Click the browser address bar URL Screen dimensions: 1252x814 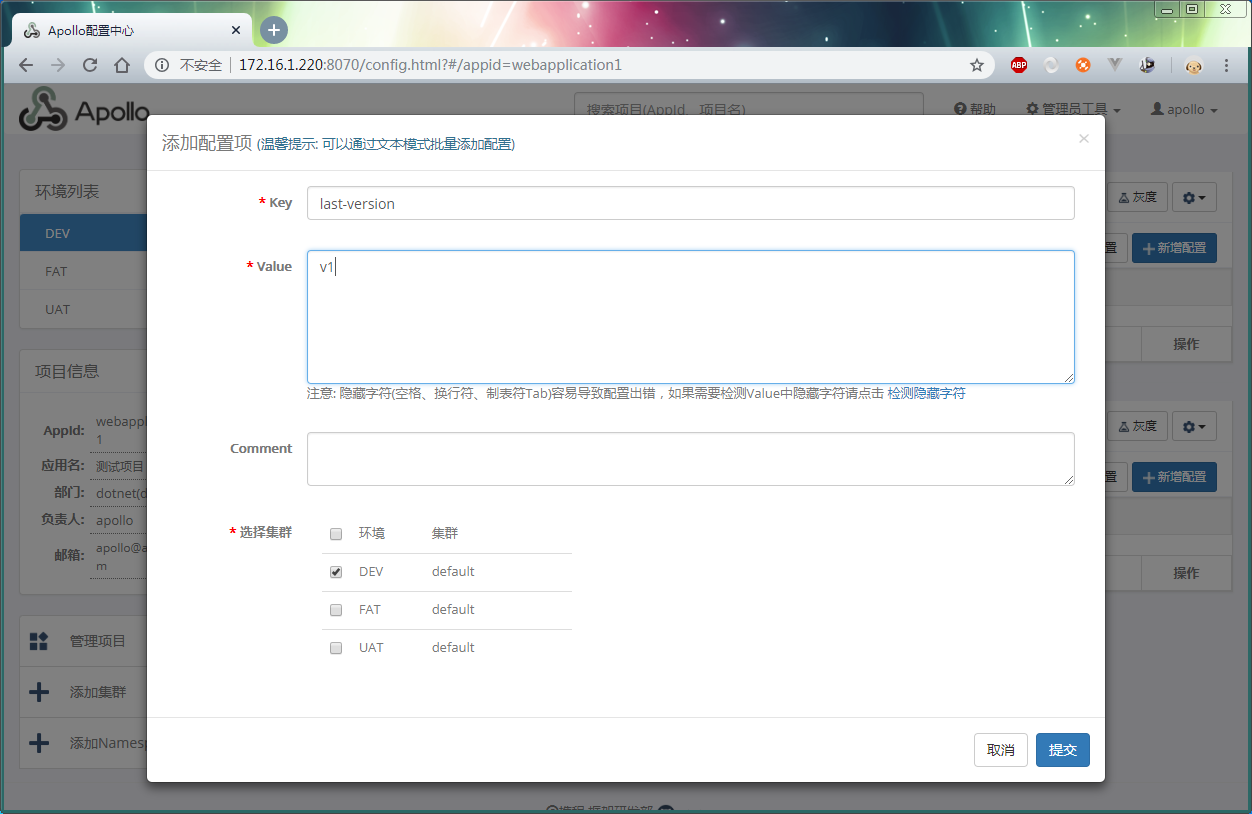click(x=430, y=65)
